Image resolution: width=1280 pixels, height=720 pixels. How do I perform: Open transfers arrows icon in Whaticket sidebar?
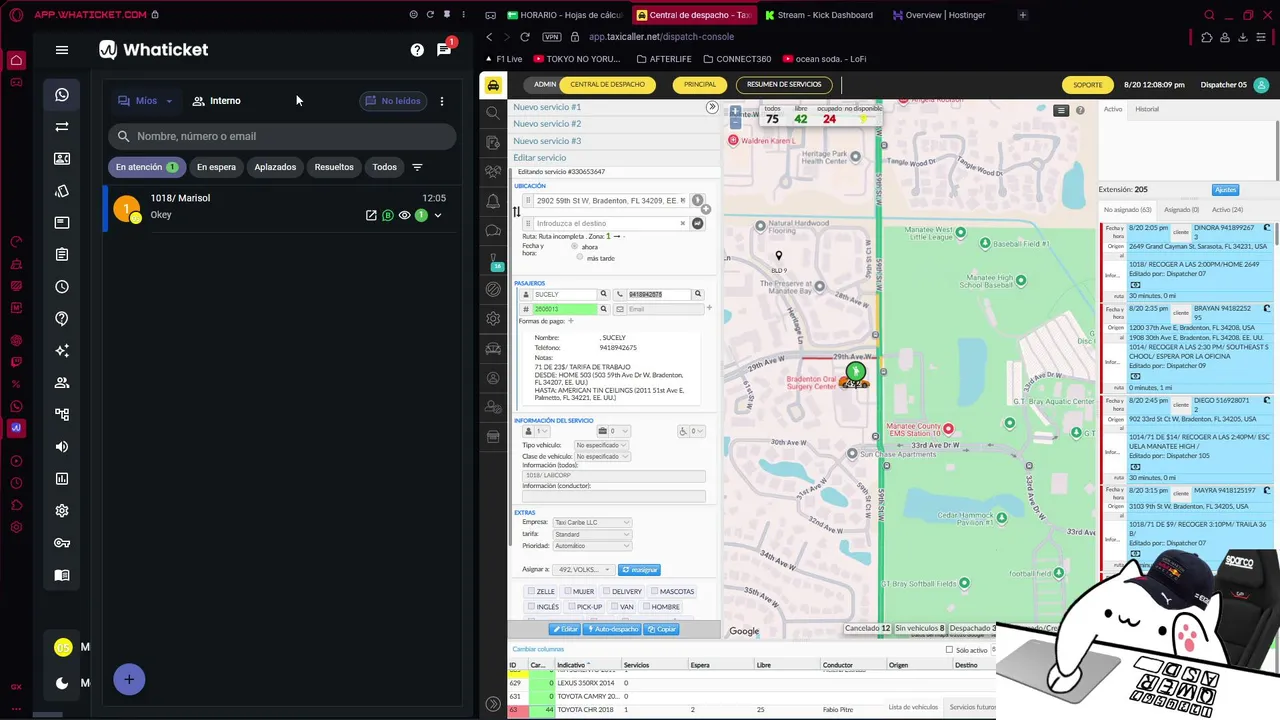click(x=62, y=127)
